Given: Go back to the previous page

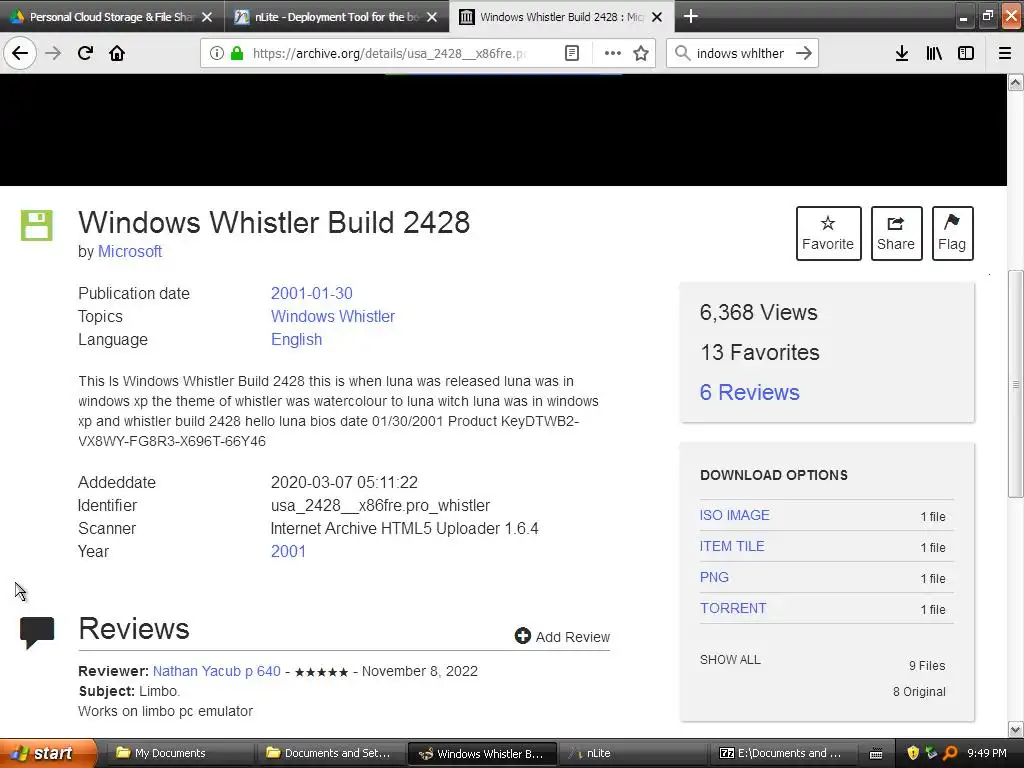Looking at the screenshot, I should (x=20, y=53).
